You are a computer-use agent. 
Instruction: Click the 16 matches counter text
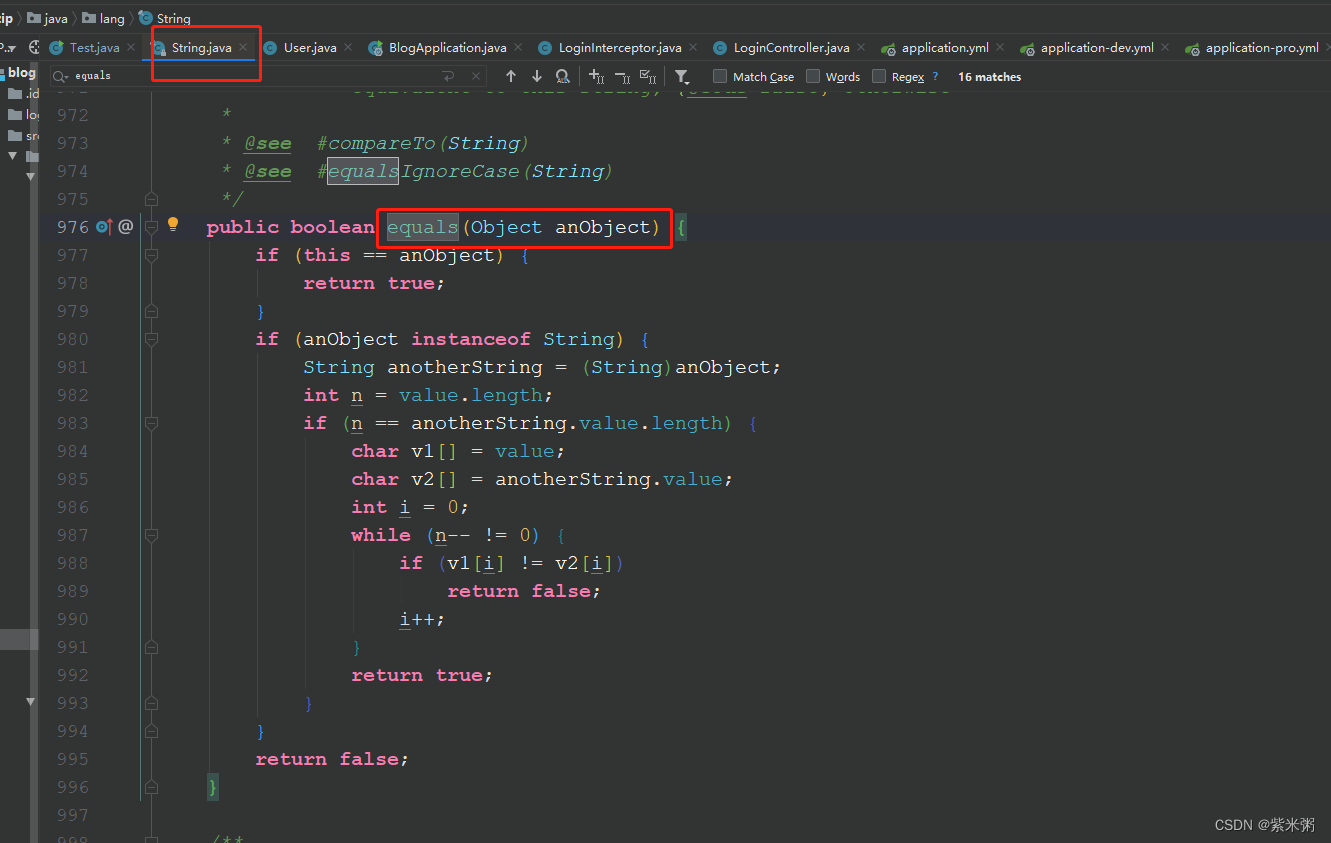[x=989, y=76]
